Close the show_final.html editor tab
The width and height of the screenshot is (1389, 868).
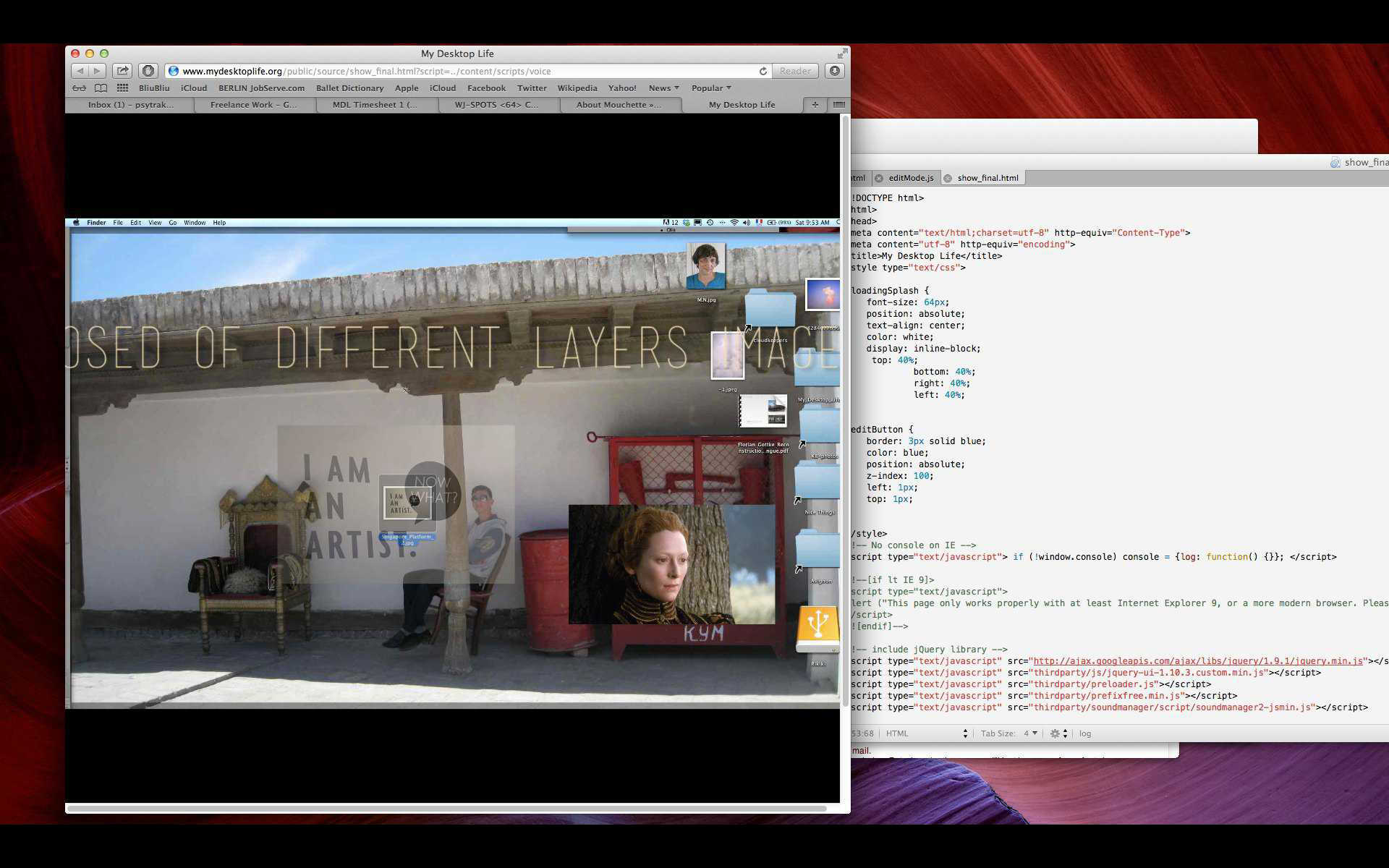947,178
